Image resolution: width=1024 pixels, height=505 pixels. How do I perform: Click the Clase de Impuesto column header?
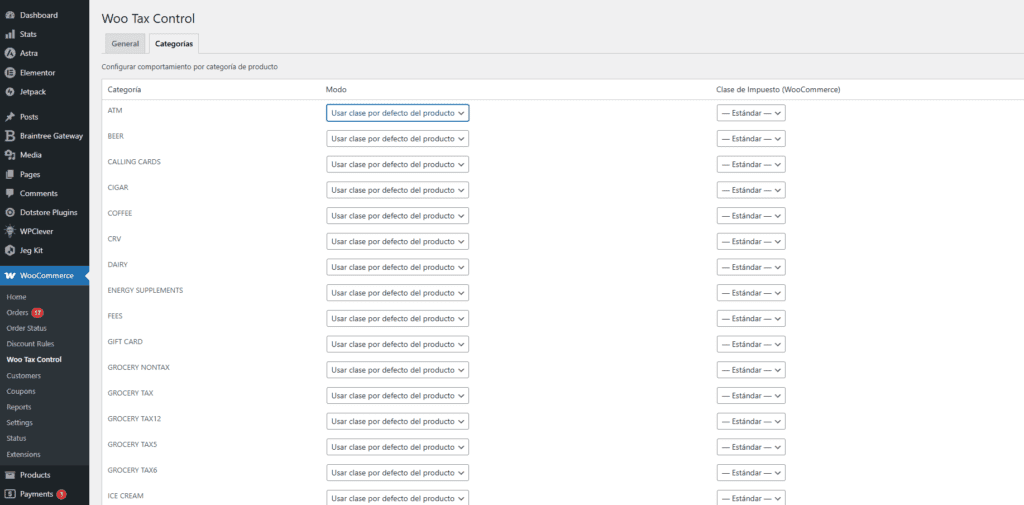pos(778,89)
